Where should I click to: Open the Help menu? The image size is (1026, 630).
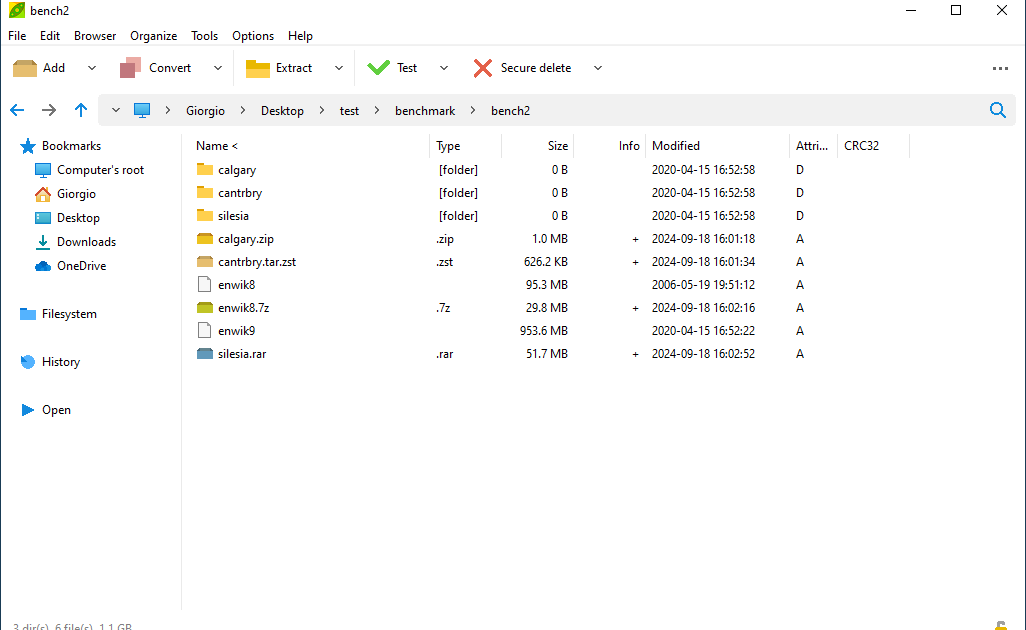(300, 36)
